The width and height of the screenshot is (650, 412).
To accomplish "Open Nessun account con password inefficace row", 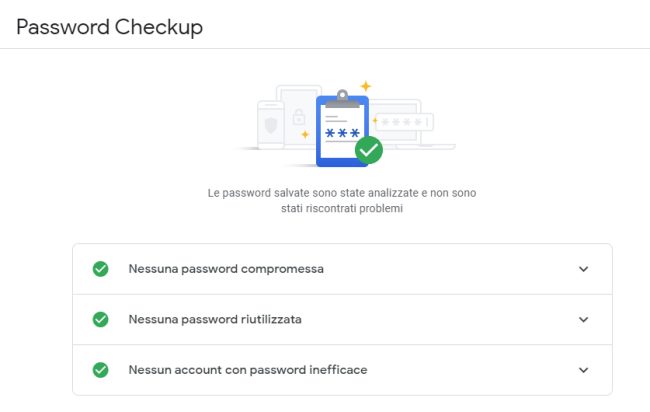I will (x=342, y=370).
